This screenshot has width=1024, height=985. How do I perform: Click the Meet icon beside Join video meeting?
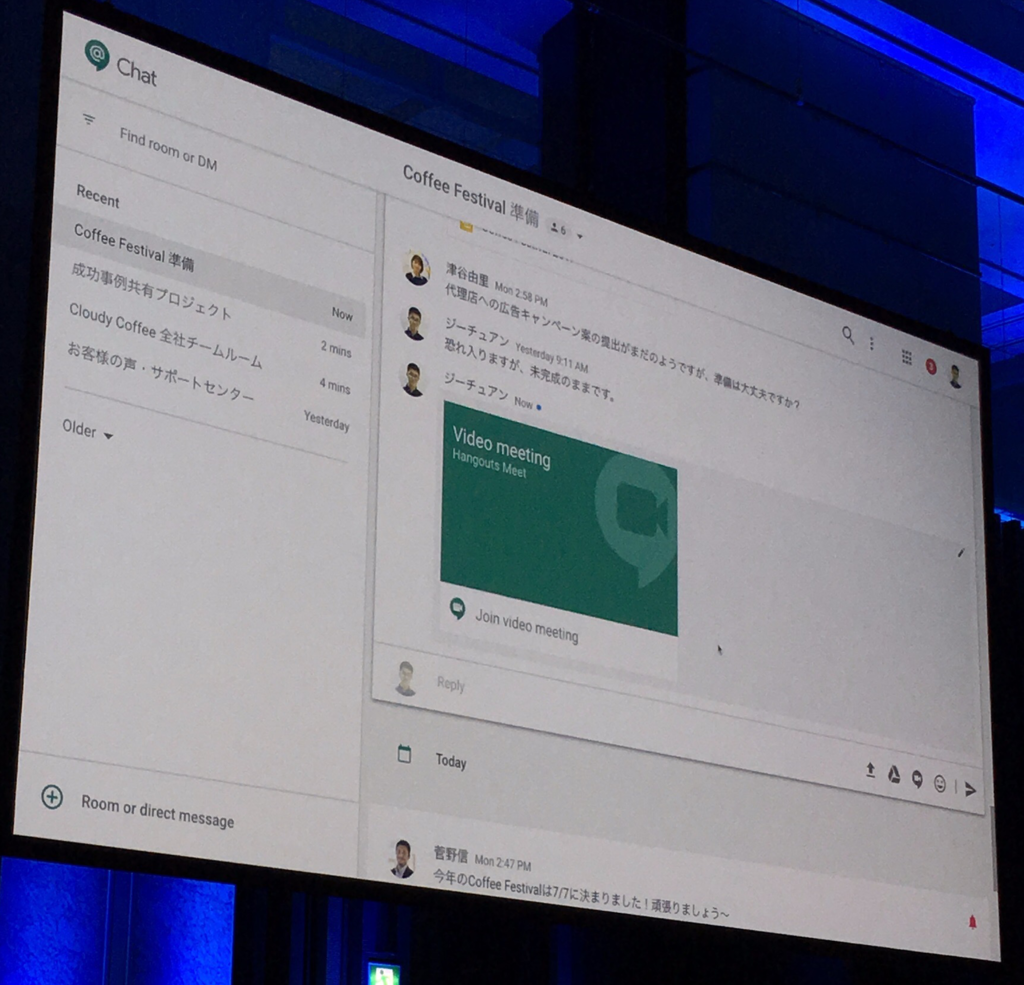pos(458,609)
